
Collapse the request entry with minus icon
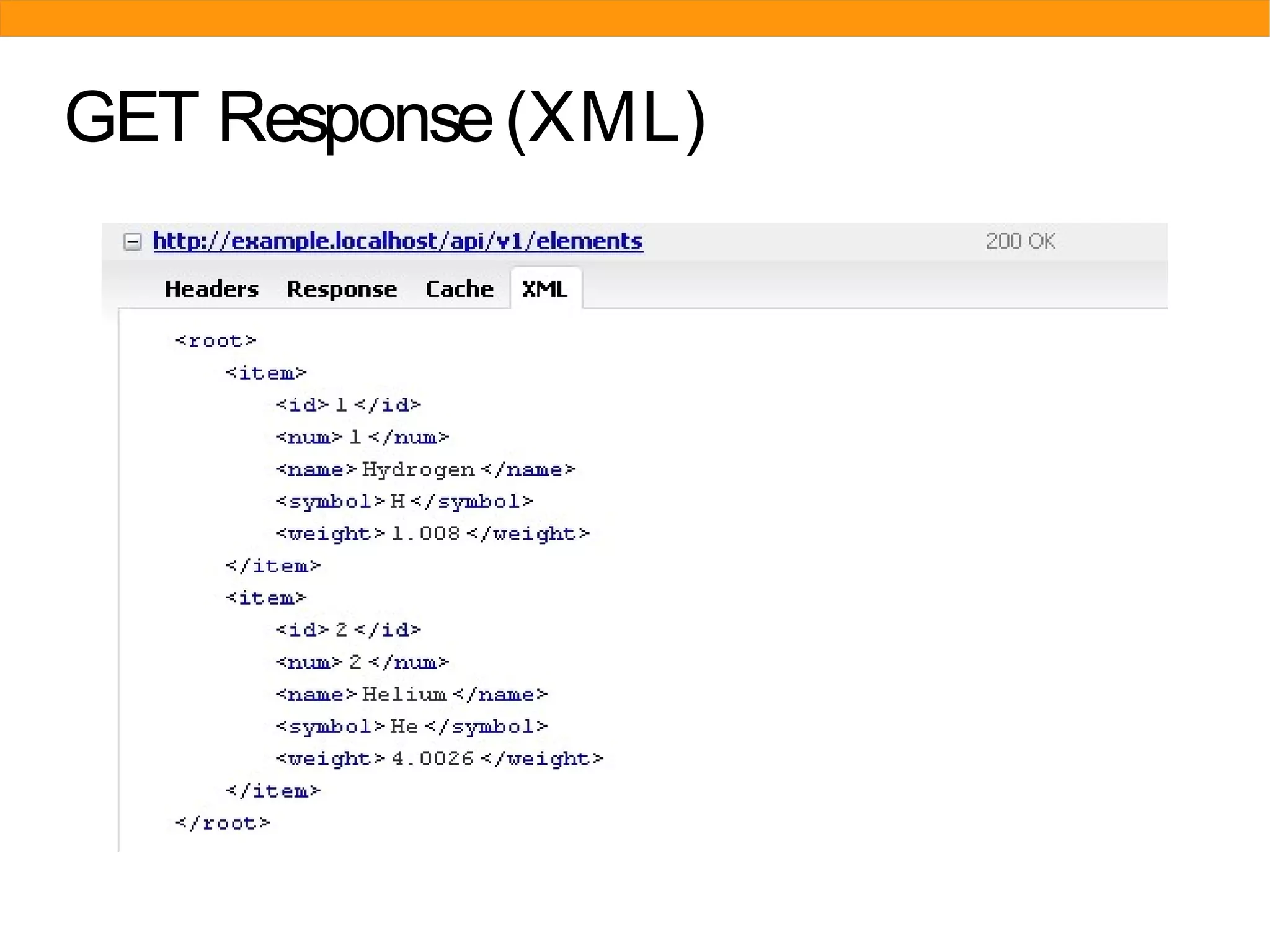133,241
